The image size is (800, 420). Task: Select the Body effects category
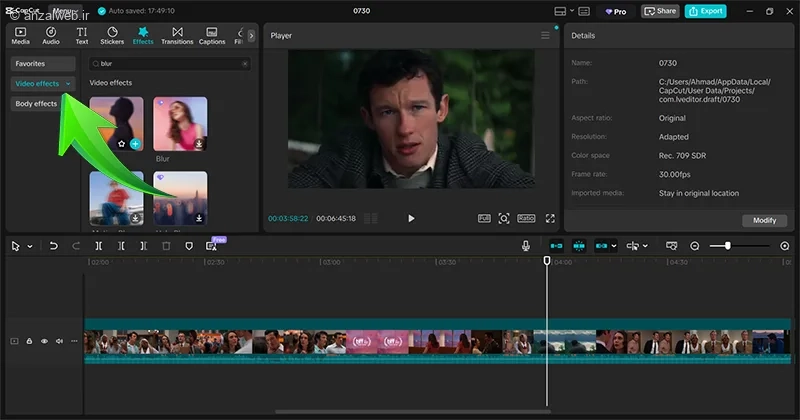pyautogui.click(x=36, y=104)
